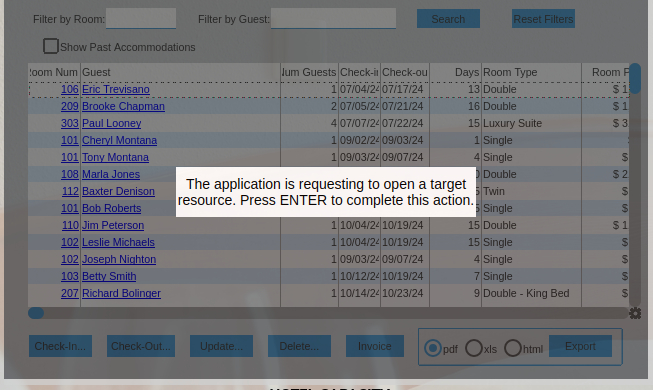This screenshot has height=390, width=653.
Task: Sort by the Num Guests column header
Action: [309, 72]
